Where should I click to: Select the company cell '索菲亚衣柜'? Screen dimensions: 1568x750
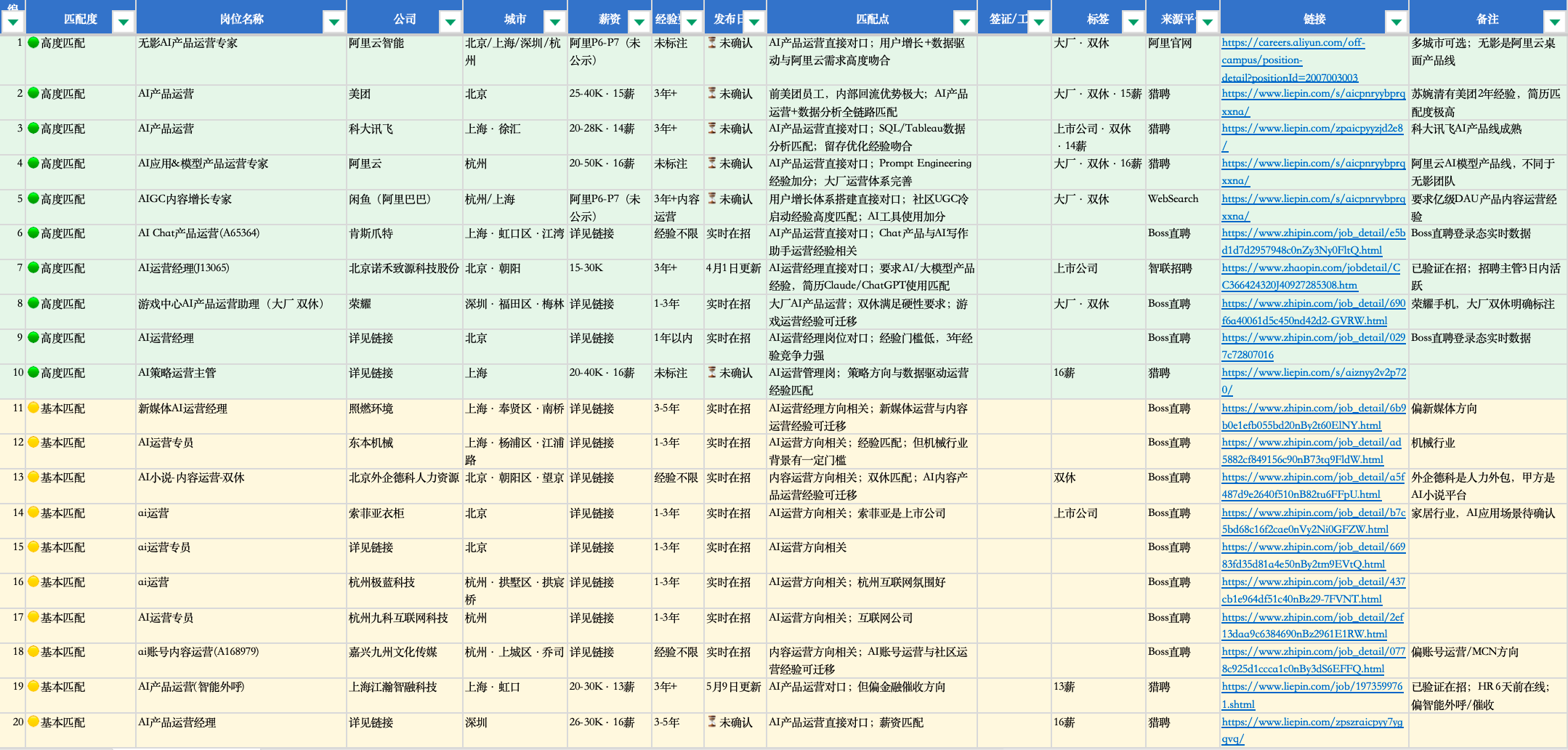(x=404, y=521)
